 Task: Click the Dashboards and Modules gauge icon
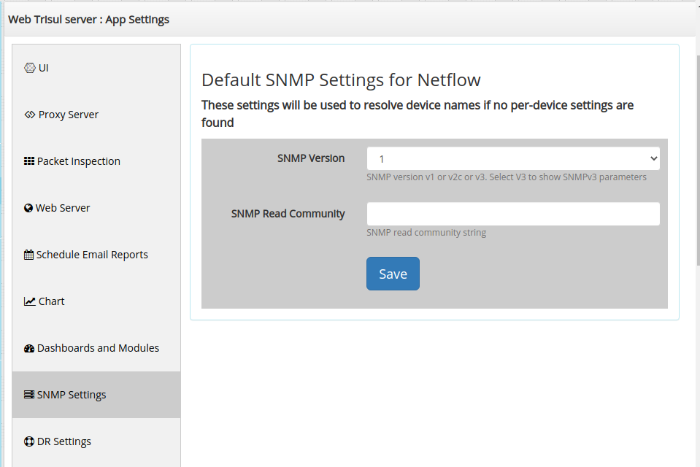click(29, 348)
